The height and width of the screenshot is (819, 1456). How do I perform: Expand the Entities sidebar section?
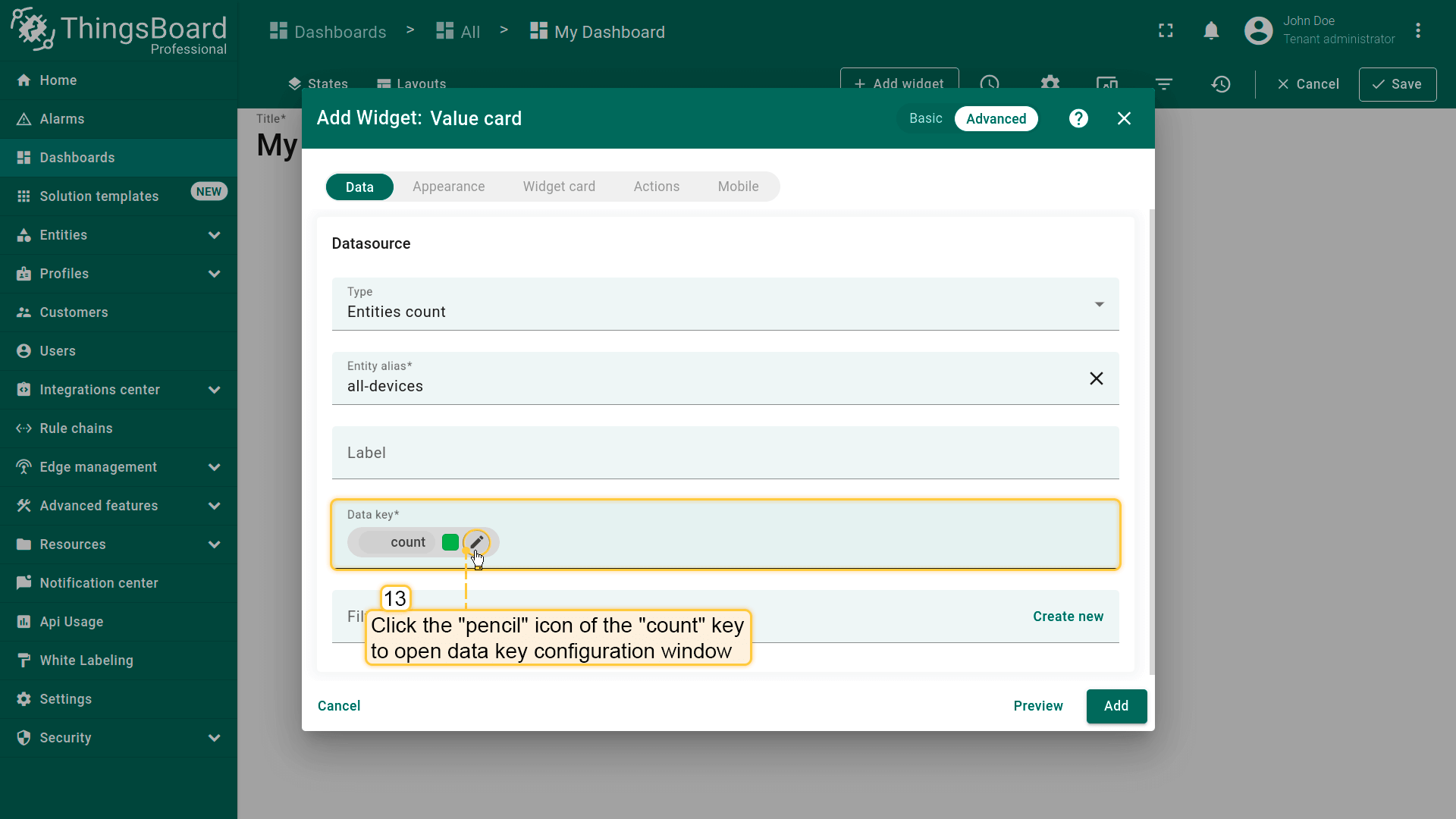pos(215,235)
